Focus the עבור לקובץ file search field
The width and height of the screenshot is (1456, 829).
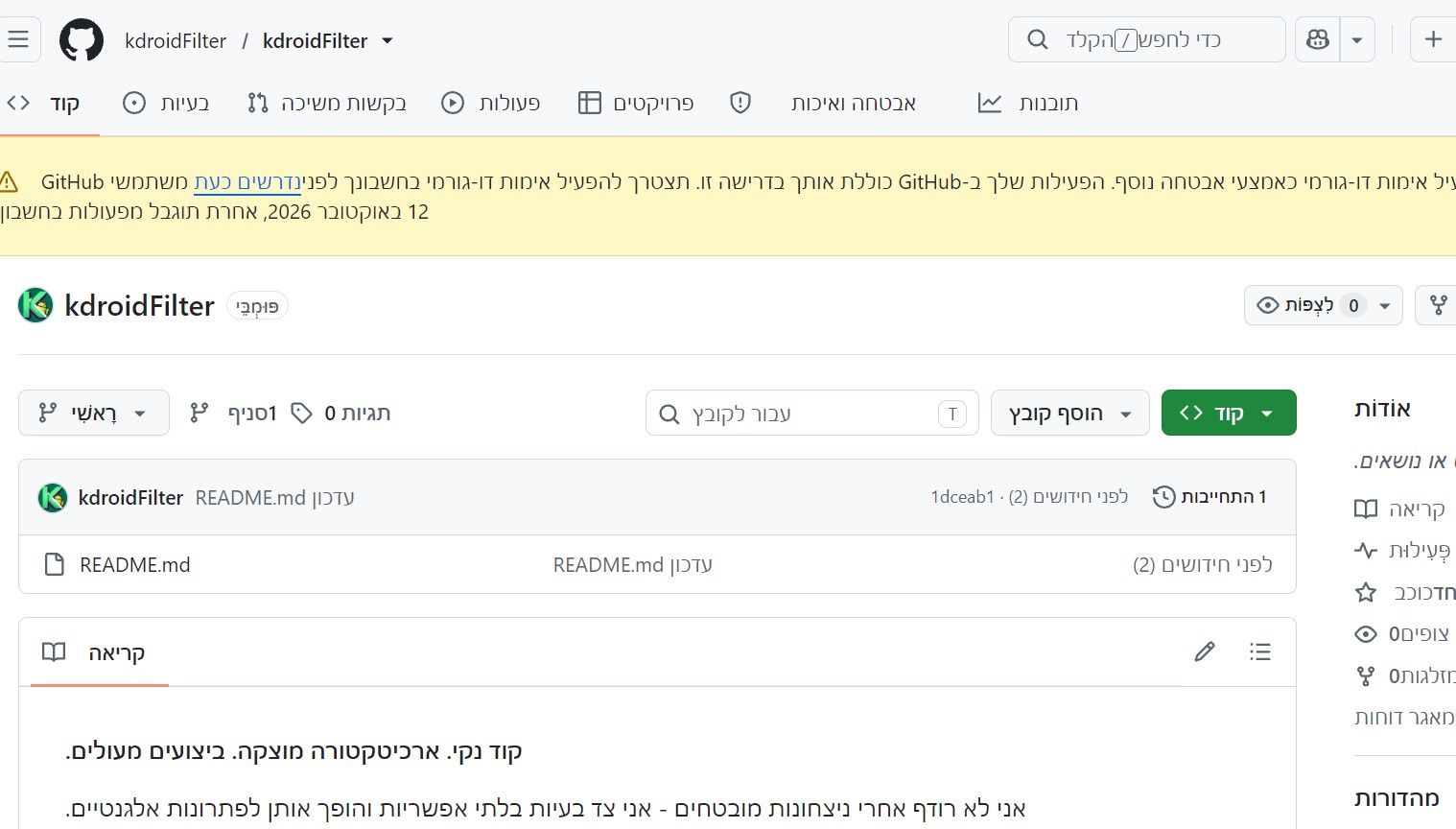pyautogui.click(x=812, y=413)
